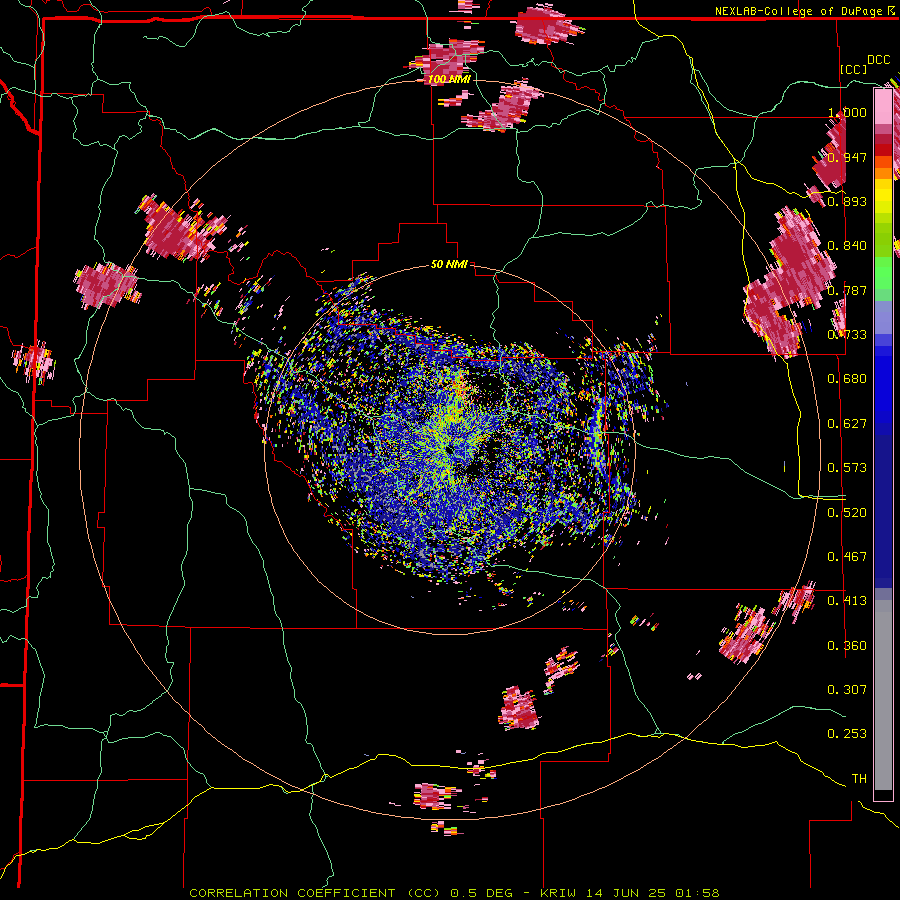This screenshot has height=900, width=900.
Task: Pick the yellow band of the color scale
Action: click(883, 196)
